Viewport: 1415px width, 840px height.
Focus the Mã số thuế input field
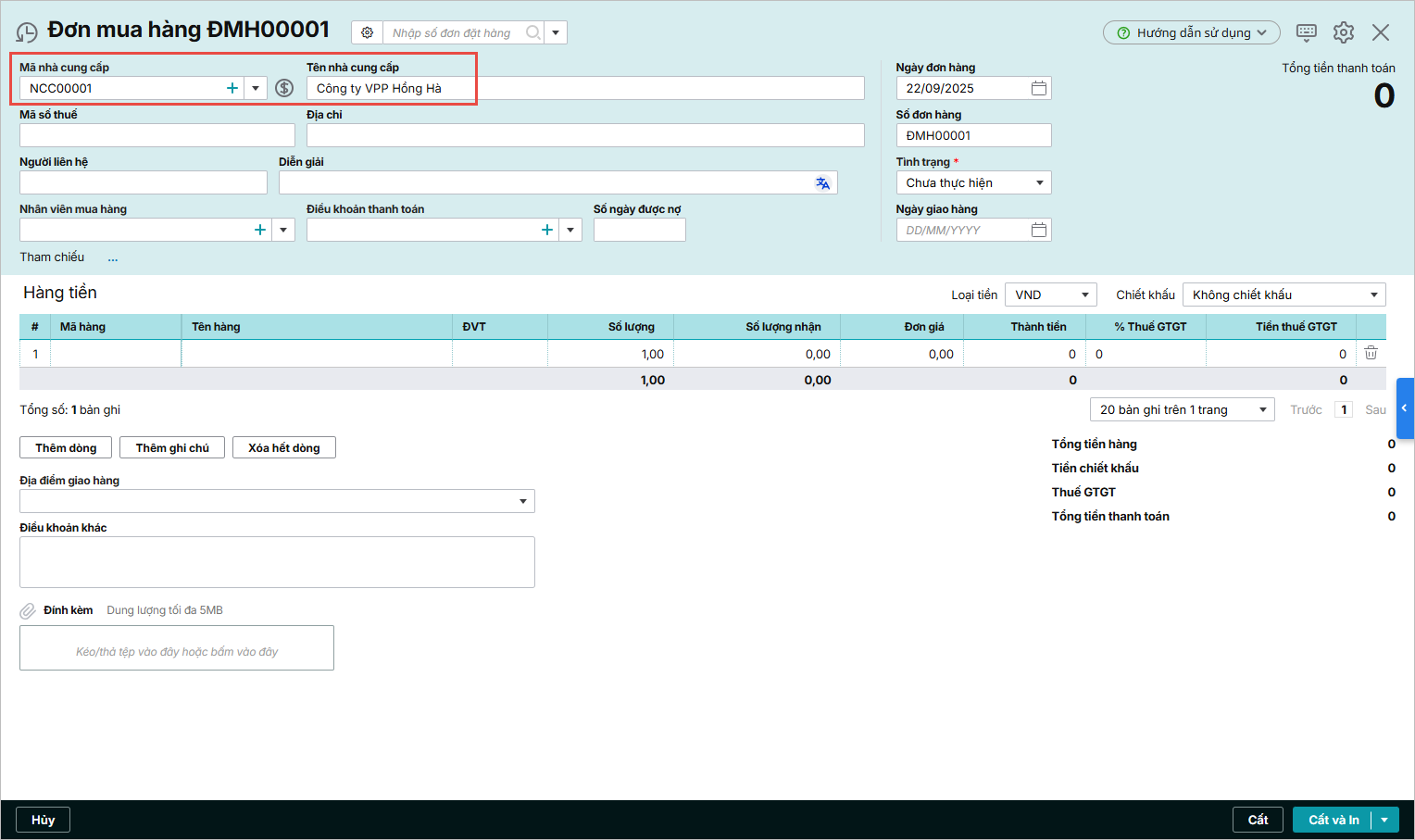[x=157, y=135]
